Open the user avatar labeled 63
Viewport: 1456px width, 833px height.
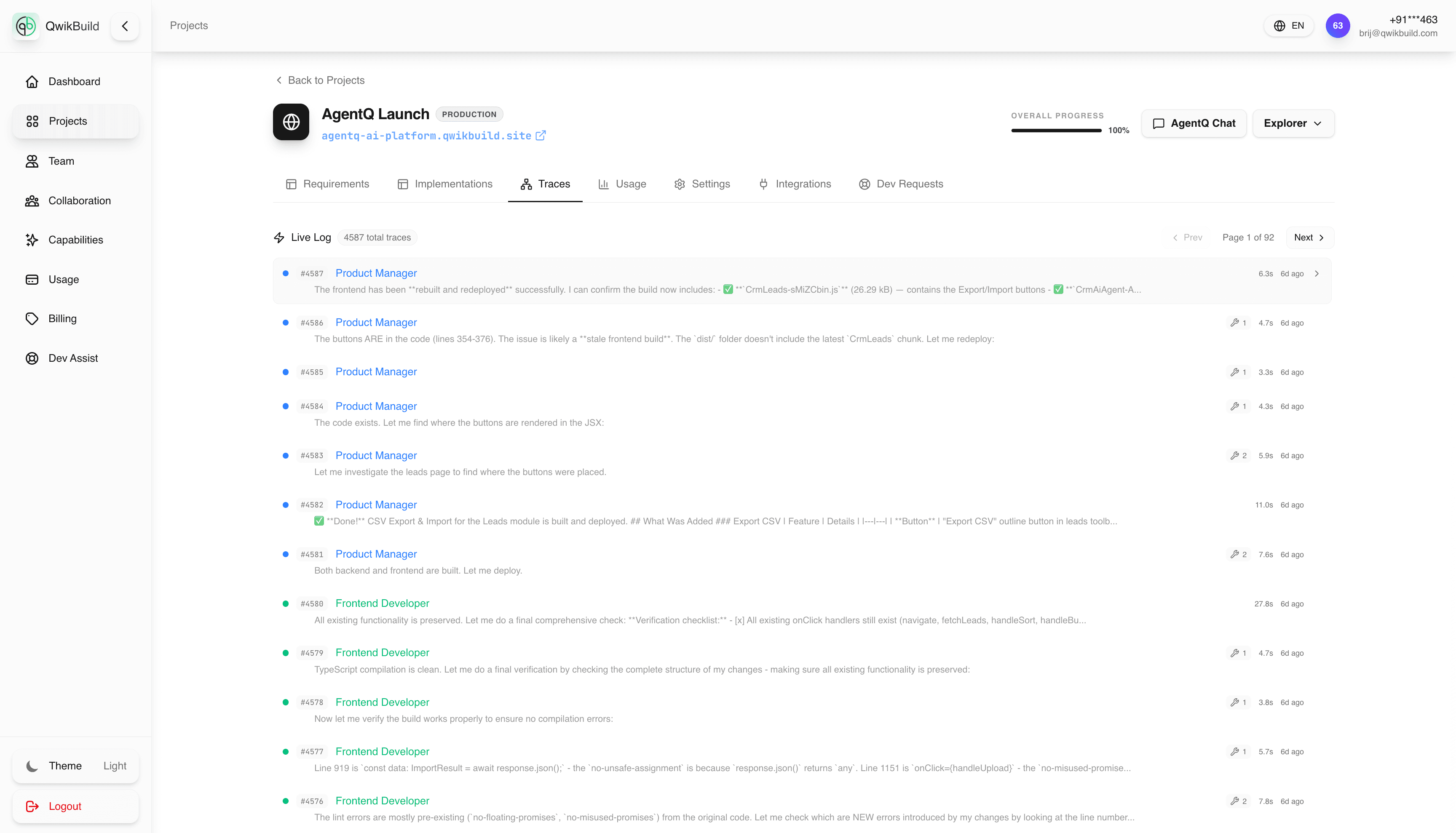click(x=1338, y=26)
